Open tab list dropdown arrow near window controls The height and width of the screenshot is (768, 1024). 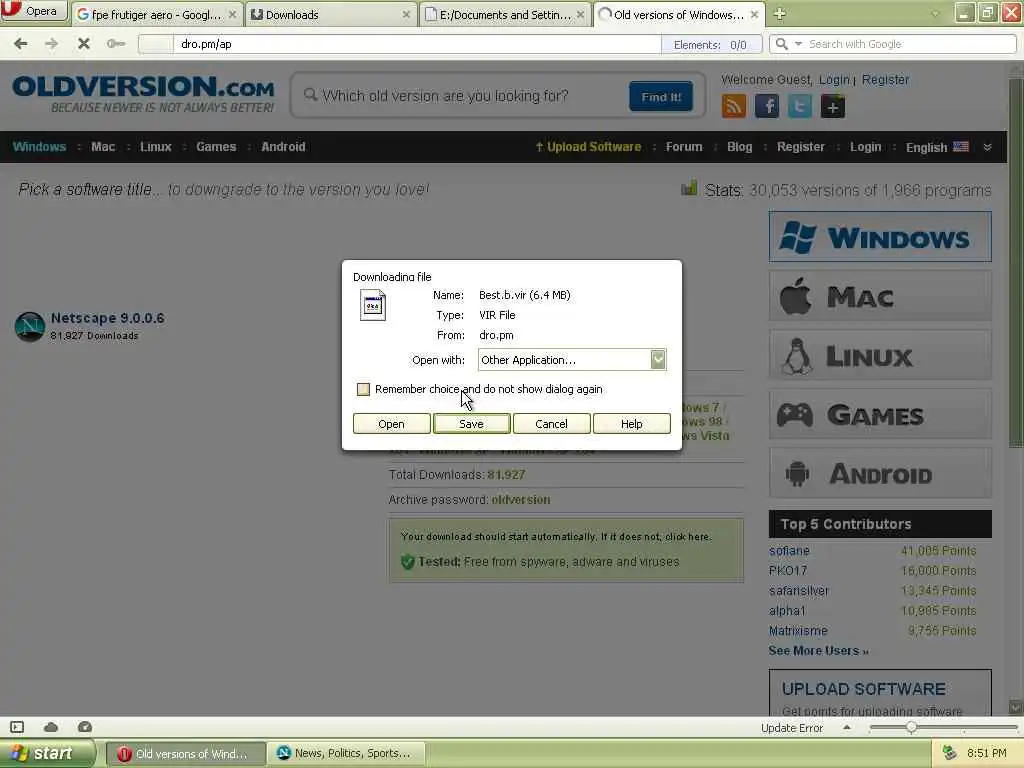pyautogui.click(x=935, y=14)
